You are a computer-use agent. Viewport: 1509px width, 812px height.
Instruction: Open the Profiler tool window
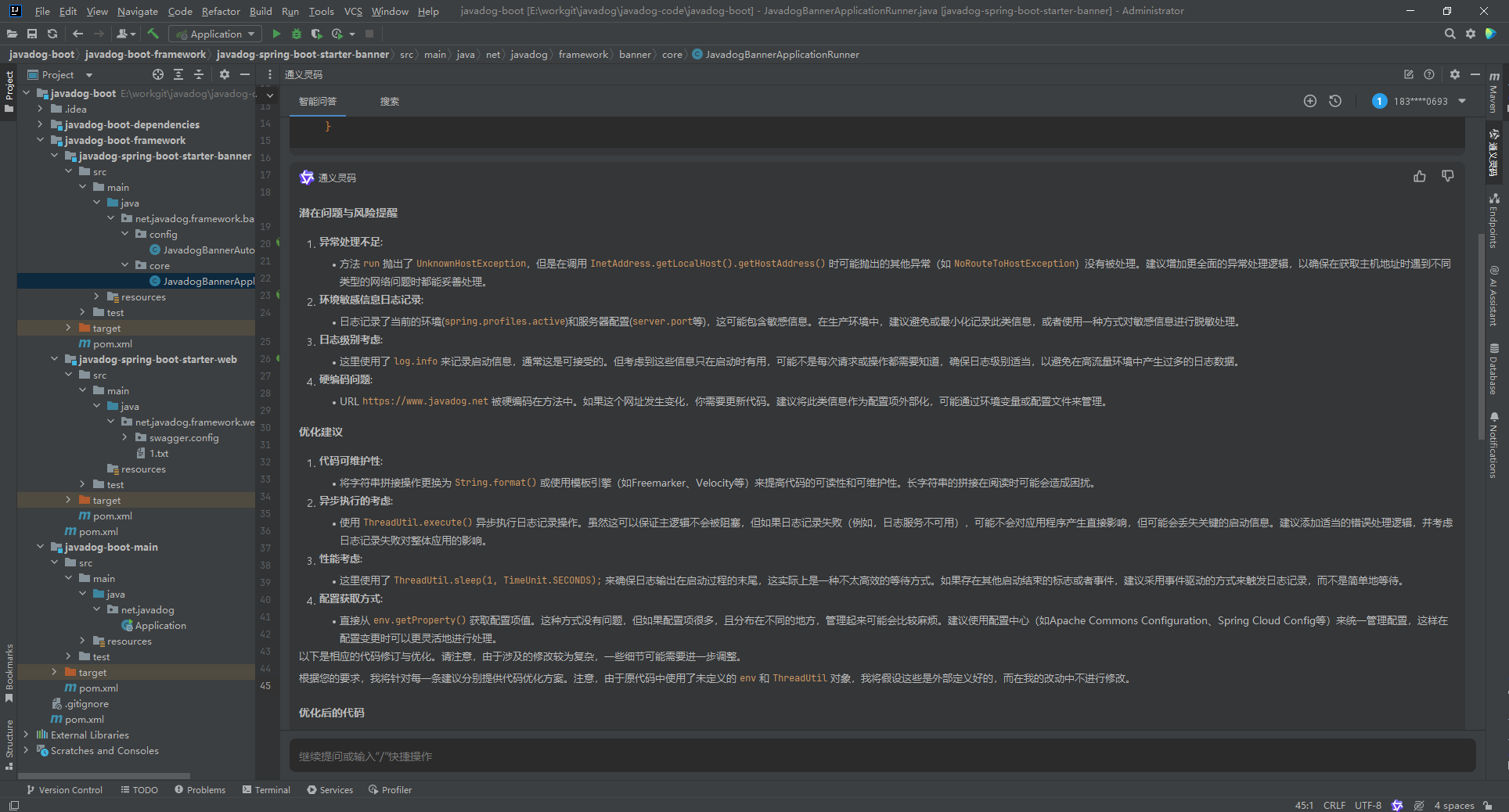click(x=390, y=790)
